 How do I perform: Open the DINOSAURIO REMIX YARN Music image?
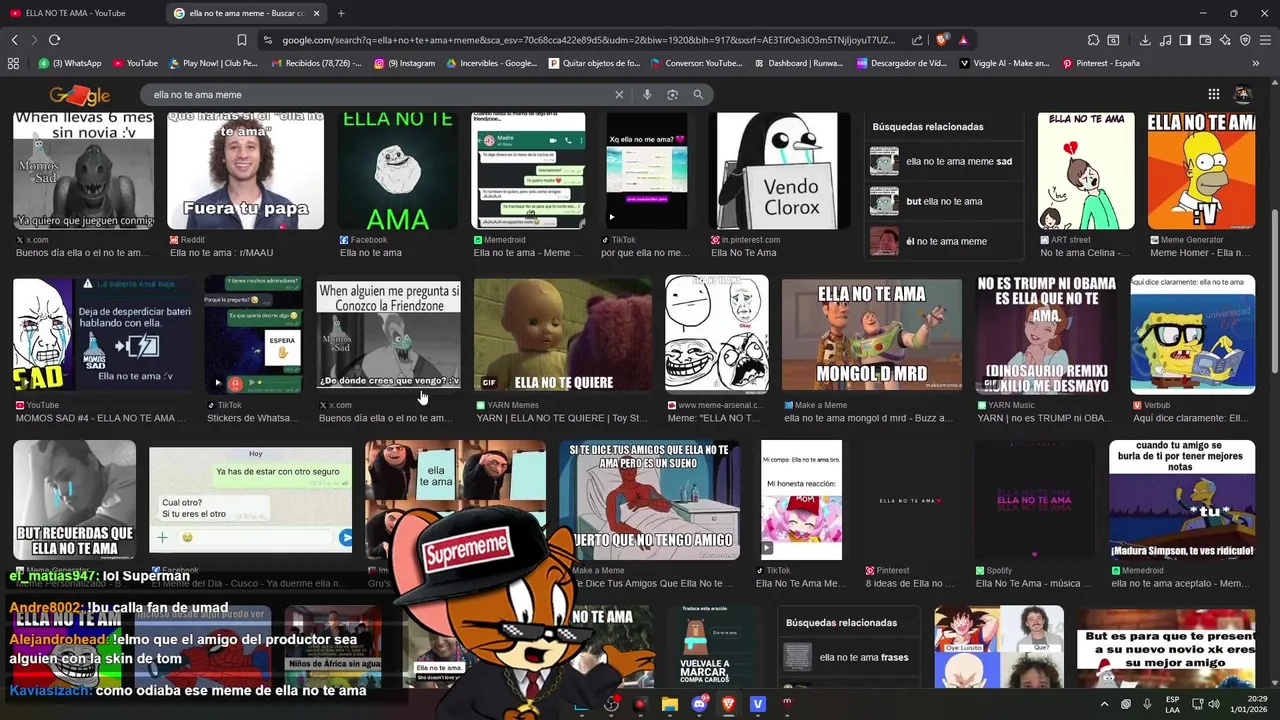(1046, 336)
